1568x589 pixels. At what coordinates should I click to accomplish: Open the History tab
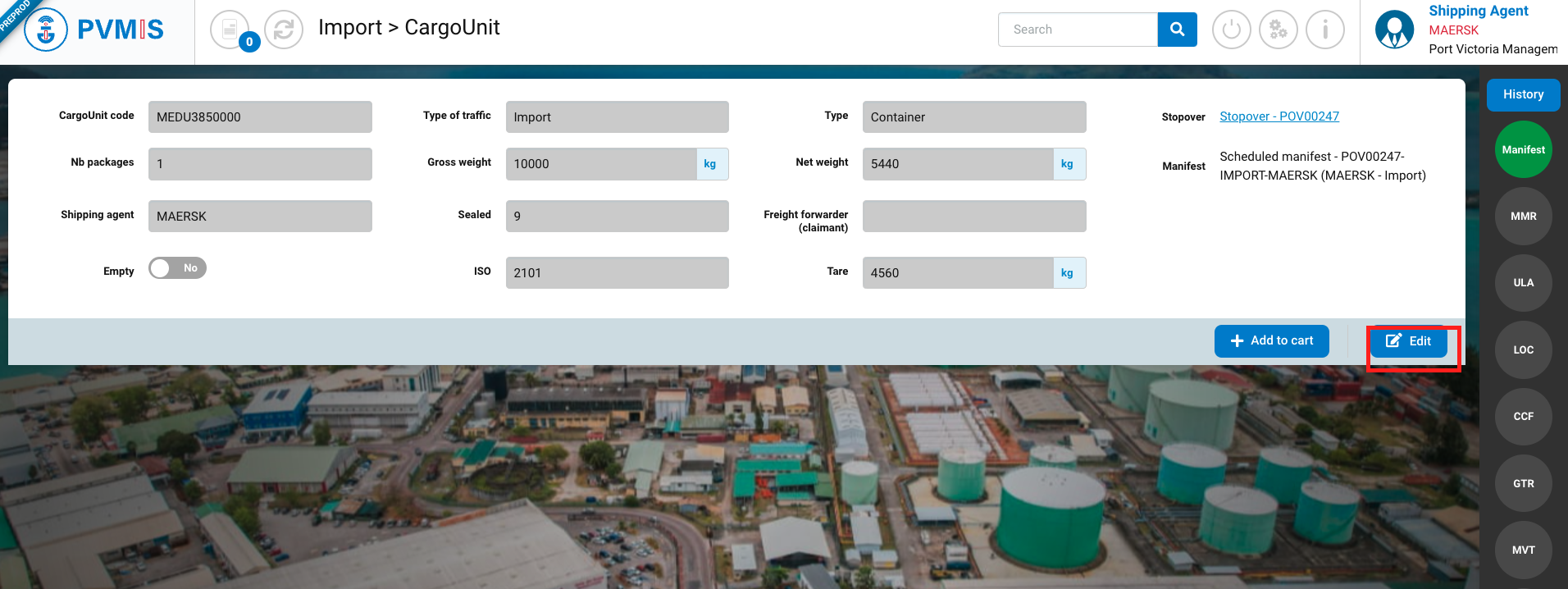tap(1523, 95)
